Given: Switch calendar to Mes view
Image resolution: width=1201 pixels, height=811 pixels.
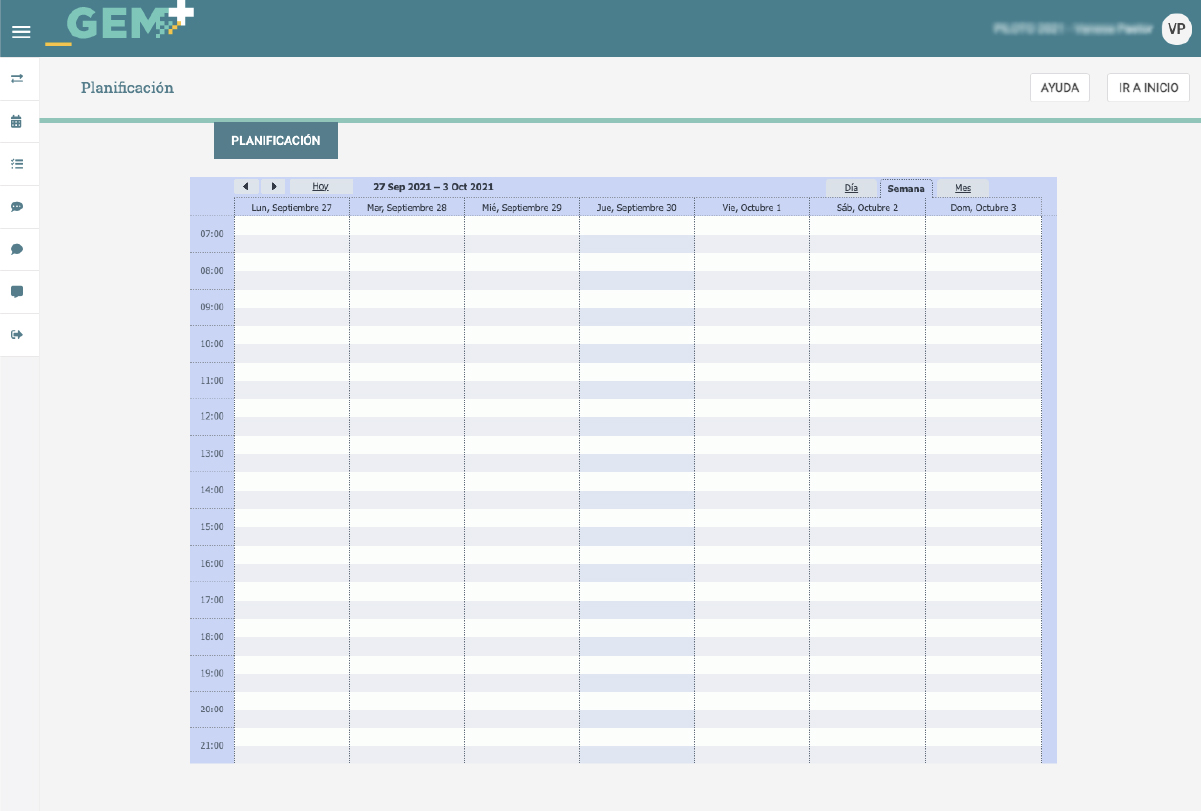Looking at the screenshot, I should [x=962, y=188].
